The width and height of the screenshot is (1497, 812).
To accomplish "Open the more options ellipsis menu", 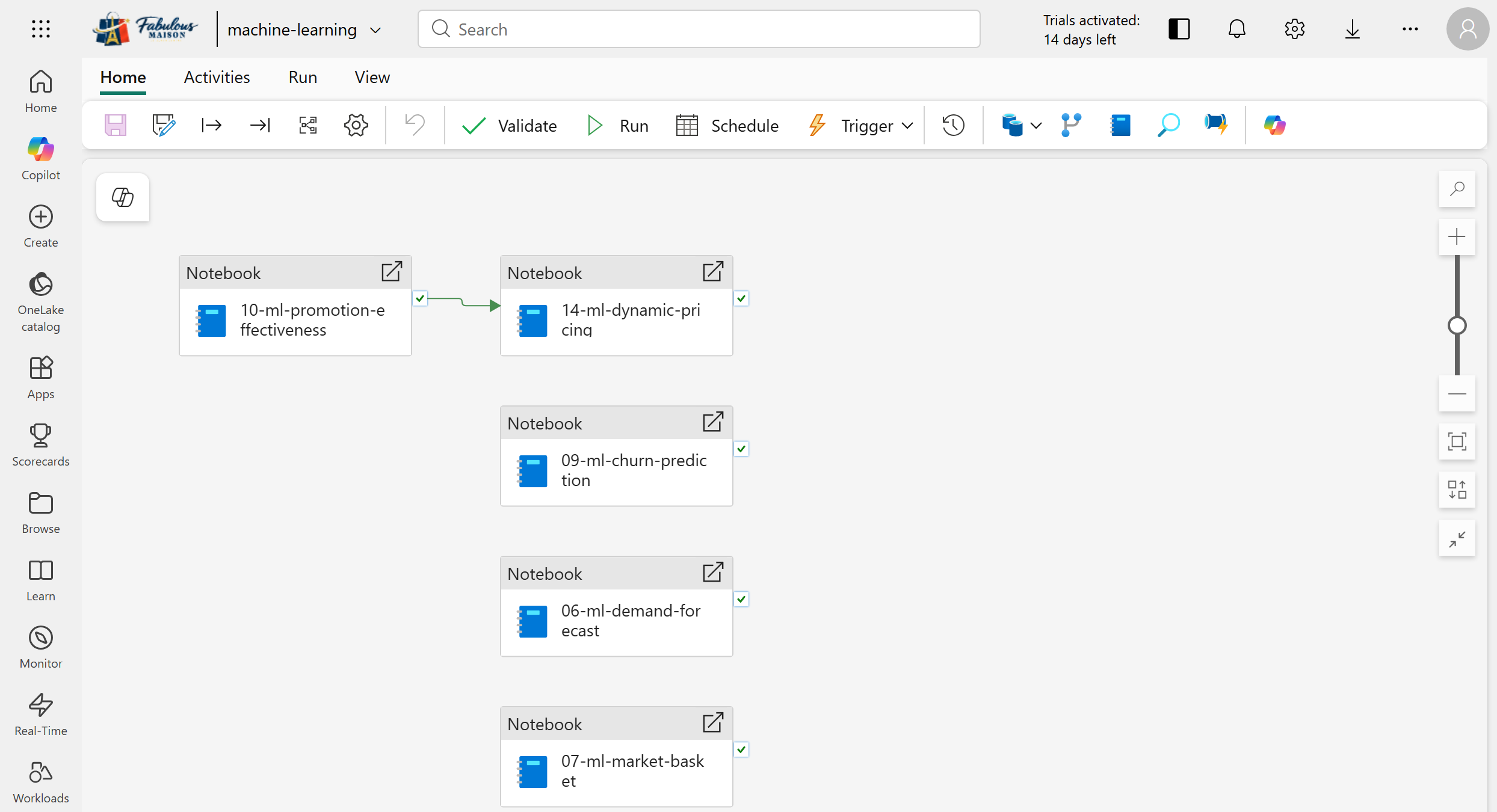I will (1410, 29).
